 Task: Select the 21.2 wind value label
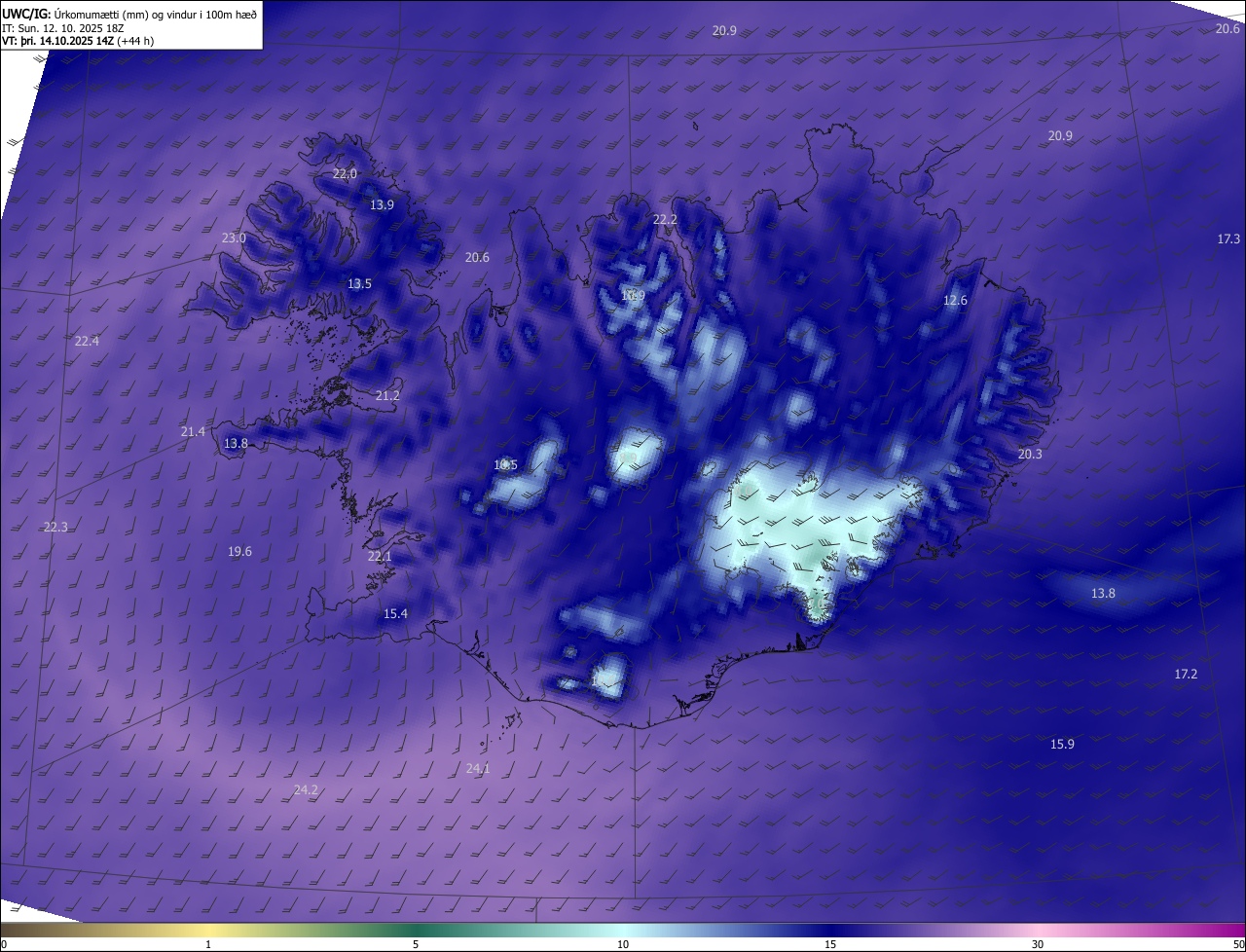pyautogui.click(x=387, y=396)
